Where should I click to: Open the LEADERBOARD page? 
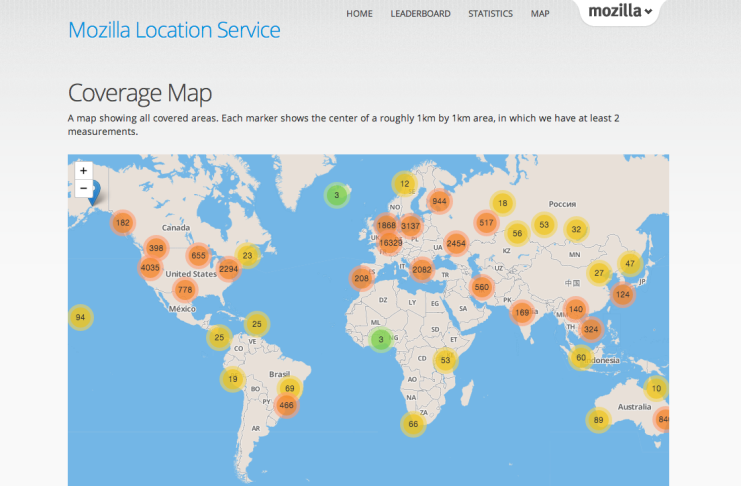420,14
